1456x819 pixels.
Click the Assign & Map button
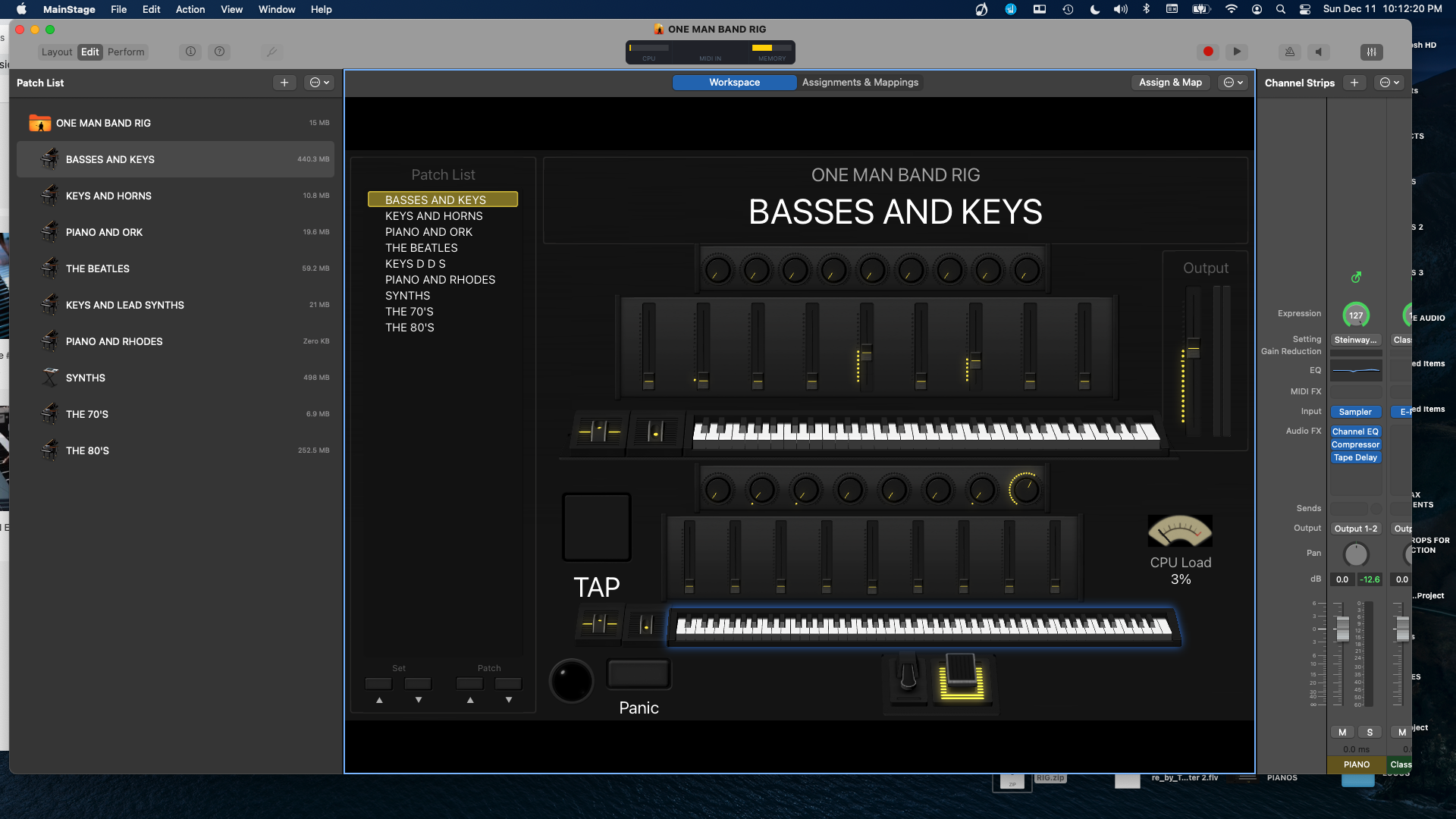tap(1170, 83)
